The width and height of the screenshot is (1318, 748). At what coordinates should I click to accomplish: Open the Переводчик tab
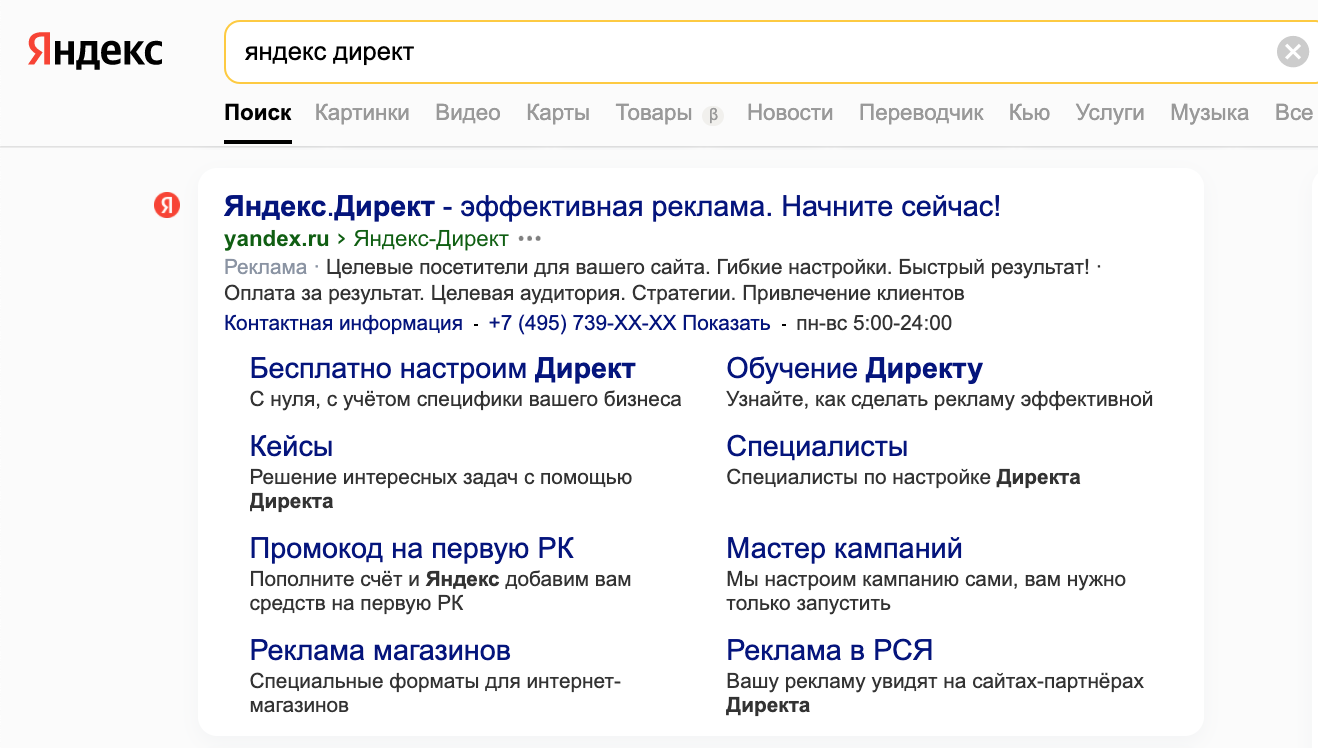click(x=921, y=113)
